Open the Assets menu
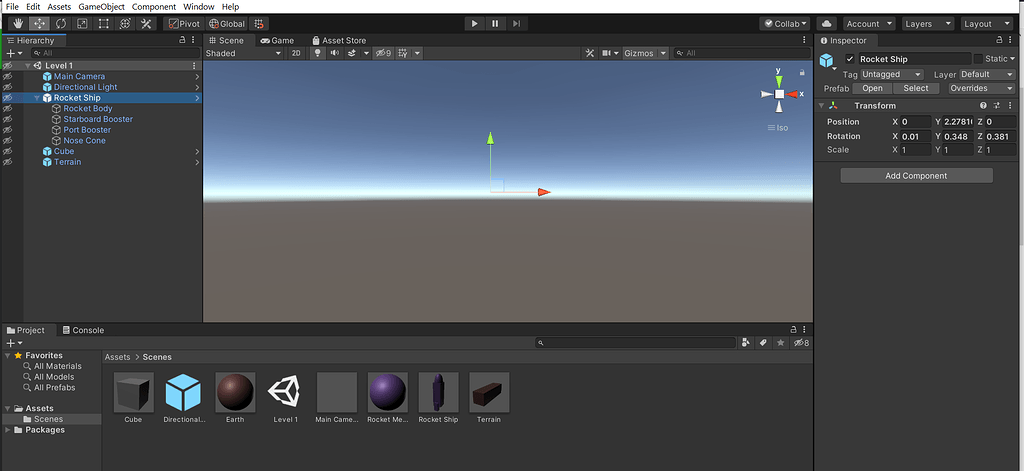Image resolution: width=1024 pixels, height=471 pixels. (x=59, y=7)
